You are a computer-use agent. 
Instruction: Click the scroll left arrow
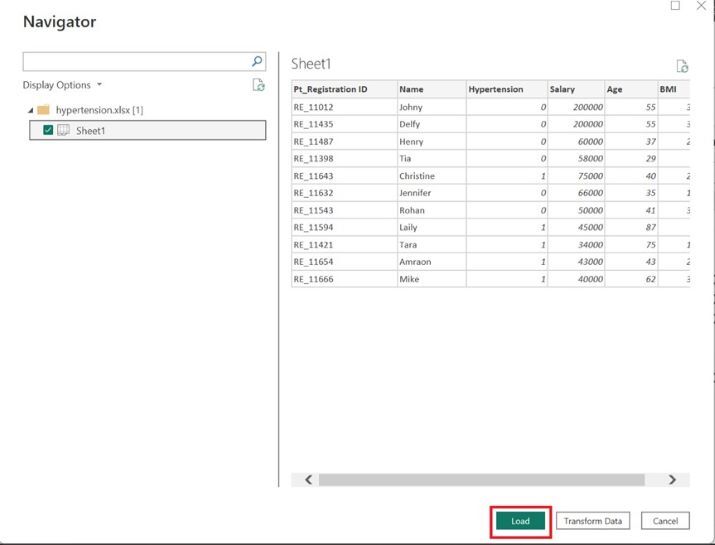pos(309,480)
